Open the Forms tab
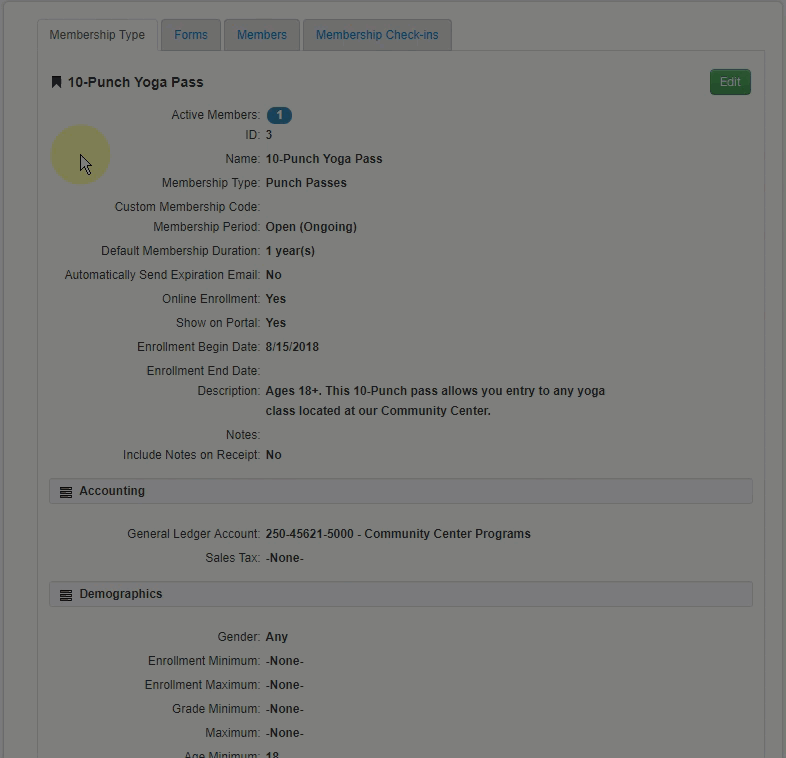The image size is (786, 758). (191, 35)
